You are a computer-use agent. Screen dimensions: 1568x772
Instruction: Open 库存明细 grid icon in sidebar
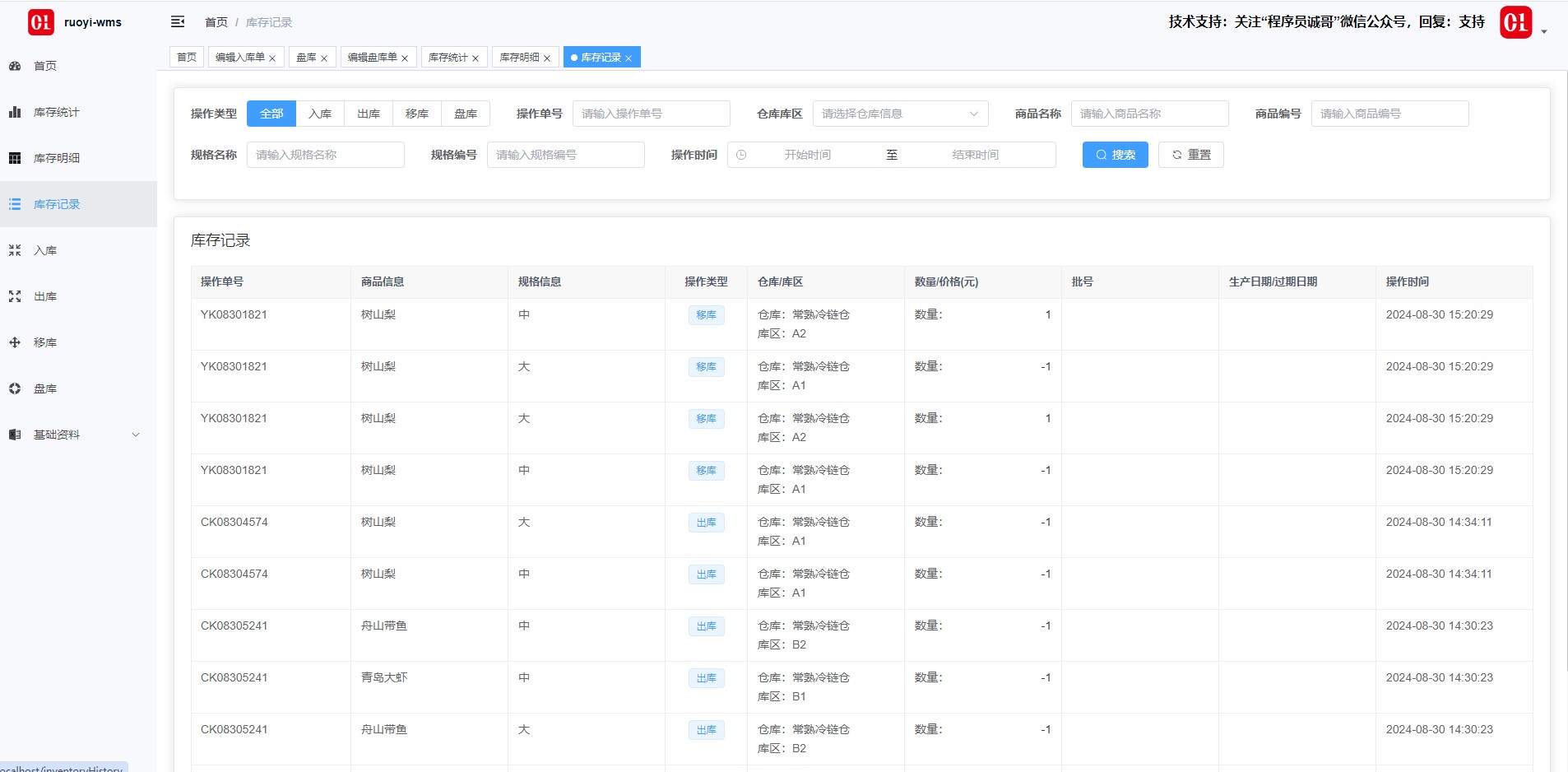15,158
